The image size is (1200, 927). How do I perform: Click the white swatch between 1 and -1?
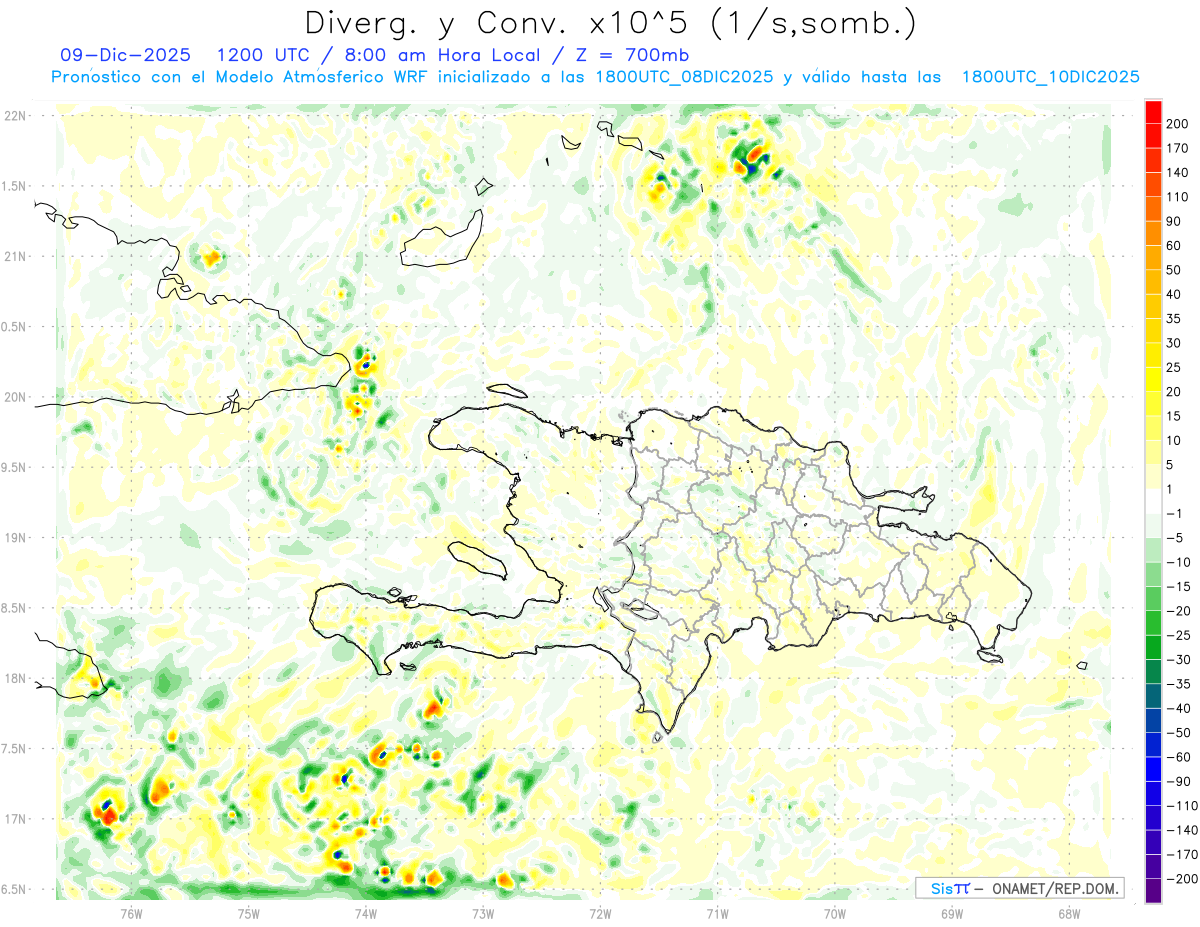1153,502
